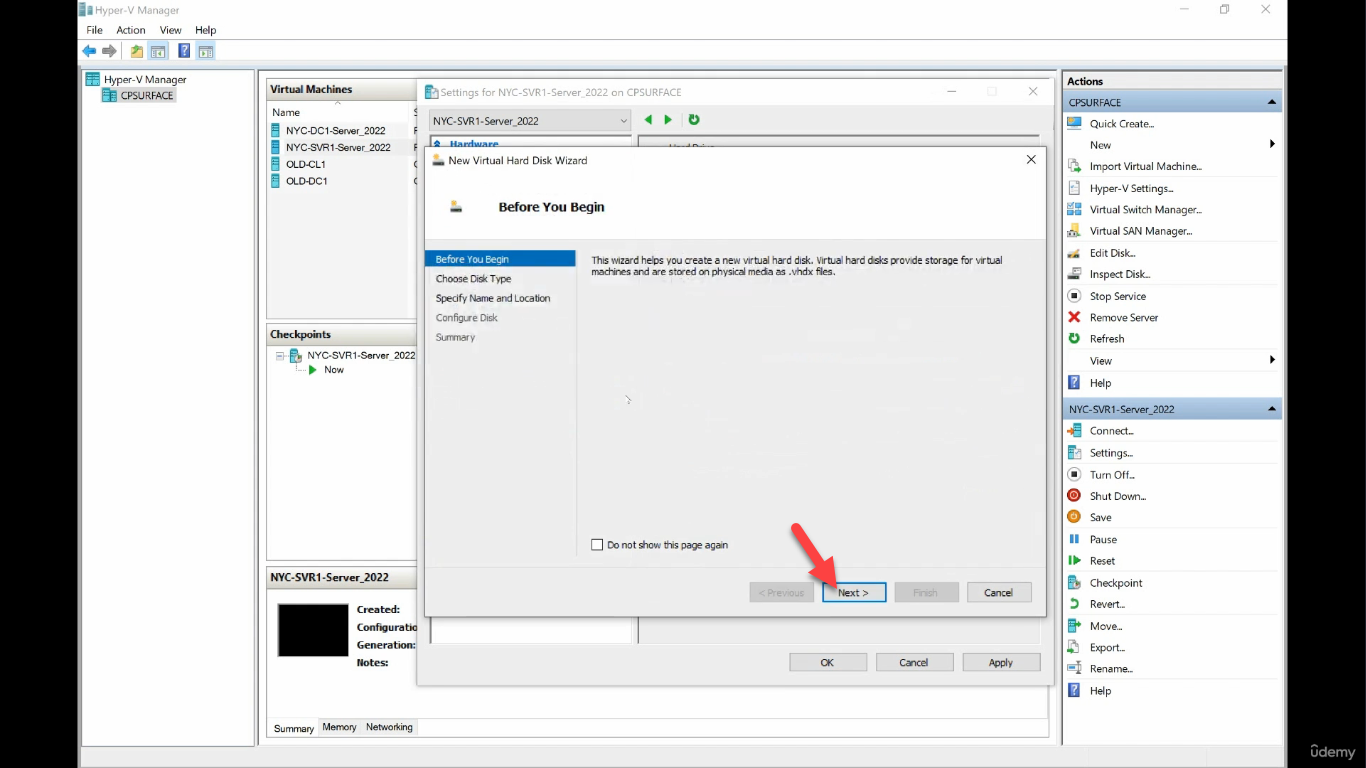This screenshot has width=1366, height=768.
Task: Collapse the NYC-SVR1-Server_2022 checkpoint tree node
Action: click(280, 355)
